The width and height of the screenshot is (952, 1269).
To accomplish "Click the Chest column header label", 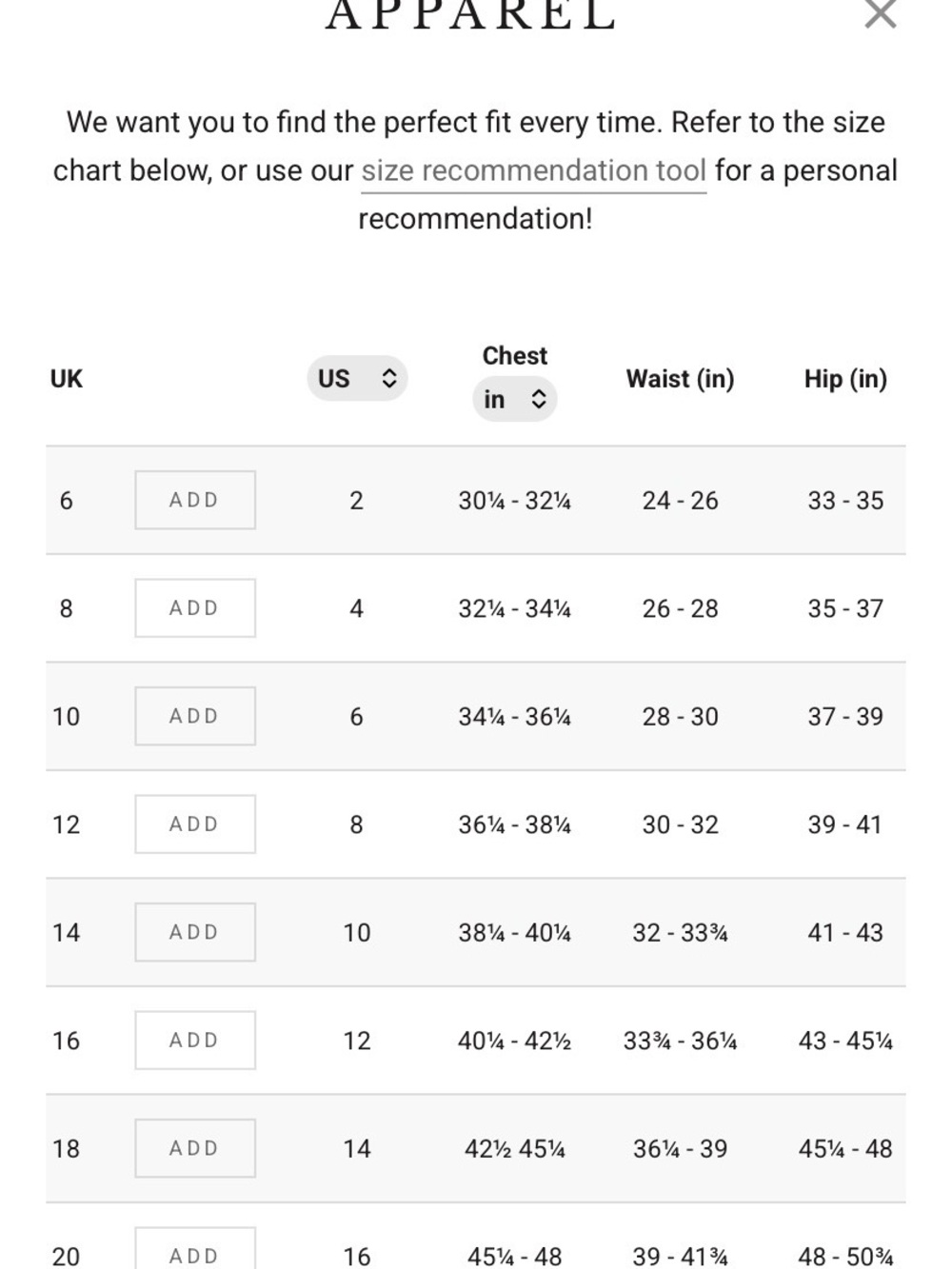I will tap(515, 355).
